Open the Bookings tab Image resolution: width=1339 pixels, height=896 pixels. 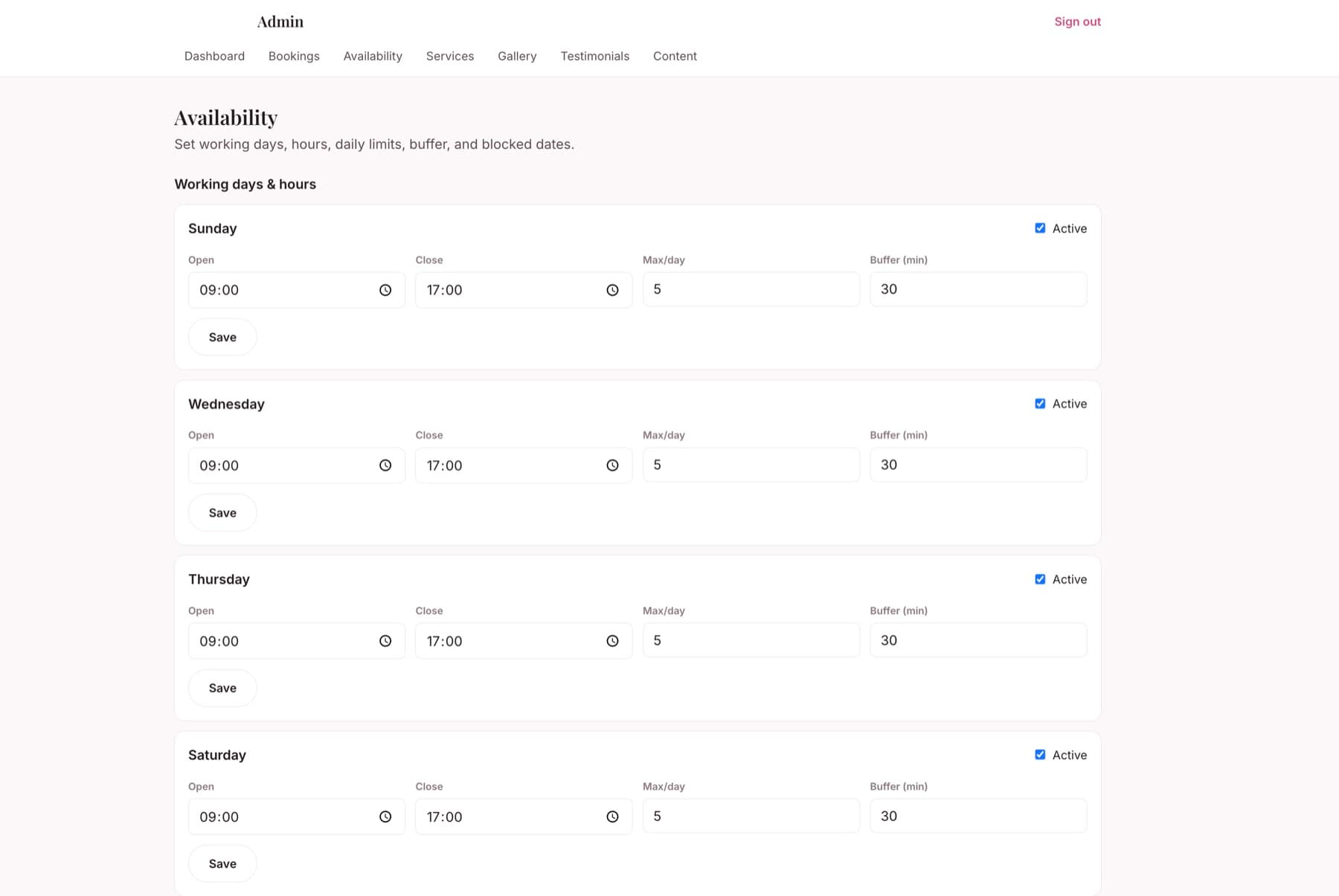294,56
